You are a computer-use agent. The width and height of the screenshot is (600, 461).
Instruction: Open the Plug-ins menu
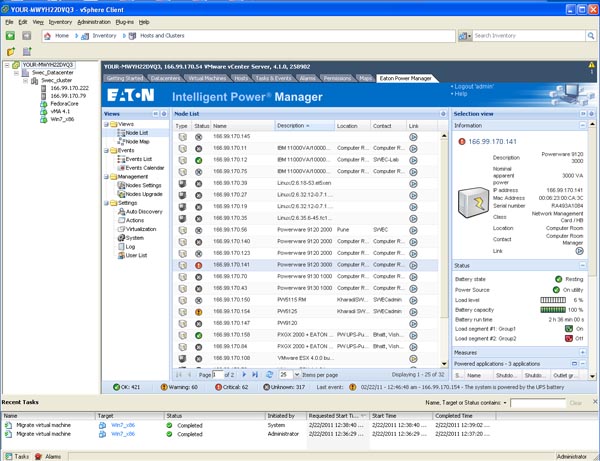tap(125, 22)
